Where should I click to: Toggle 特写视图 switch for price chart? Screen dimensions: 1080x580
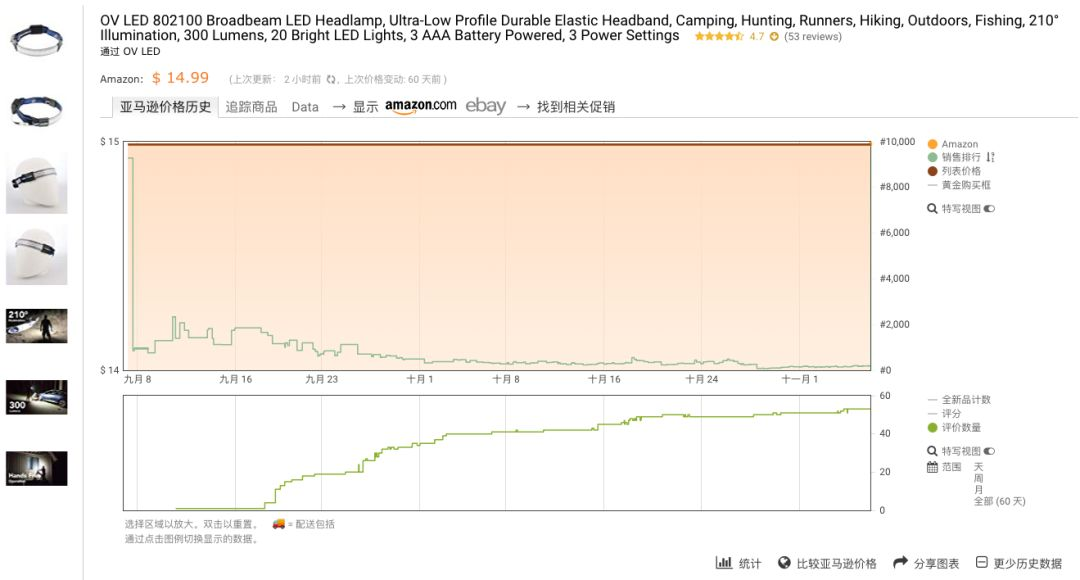tap(990, 209)
